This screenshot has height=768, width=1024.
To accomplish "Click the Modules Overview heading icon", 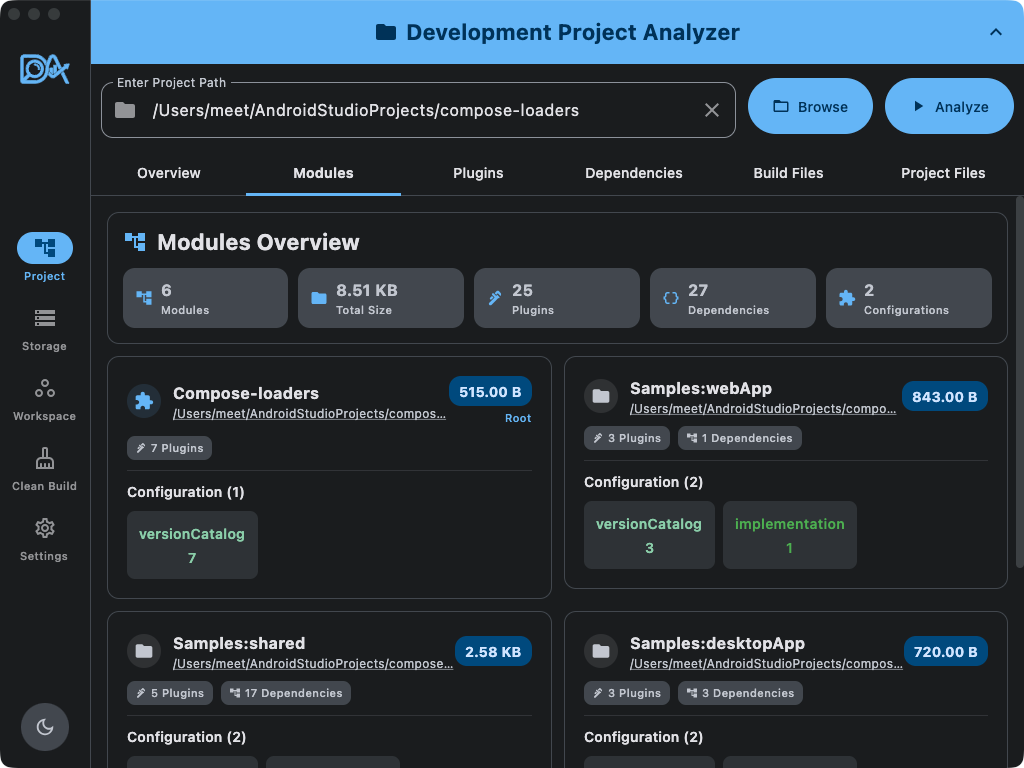I will point(135,242).
